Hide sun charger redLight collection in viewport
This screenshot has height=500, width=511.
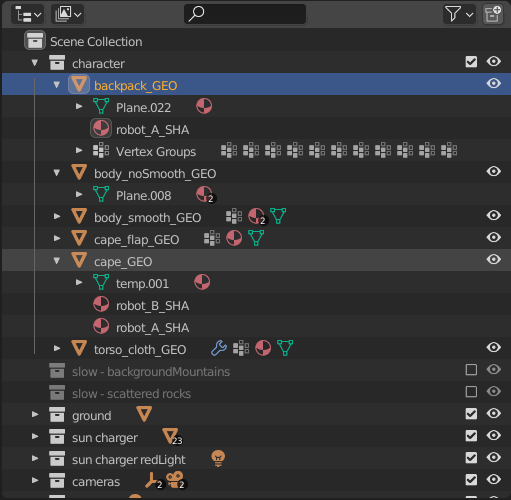coord(493,457)
